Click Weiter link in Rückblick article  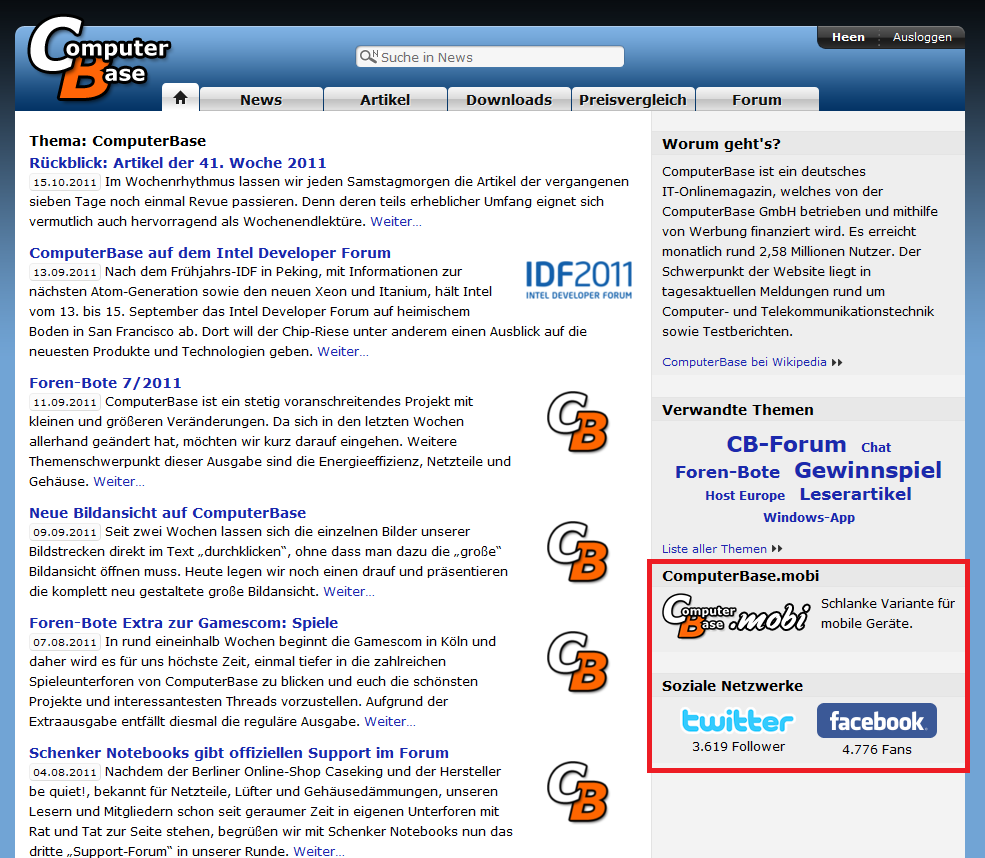click(x=396, y=222)
